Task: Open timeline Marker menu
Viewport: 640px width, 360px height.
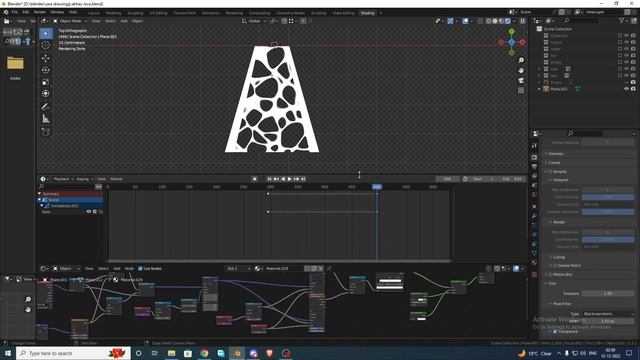Action: [116, 179]
